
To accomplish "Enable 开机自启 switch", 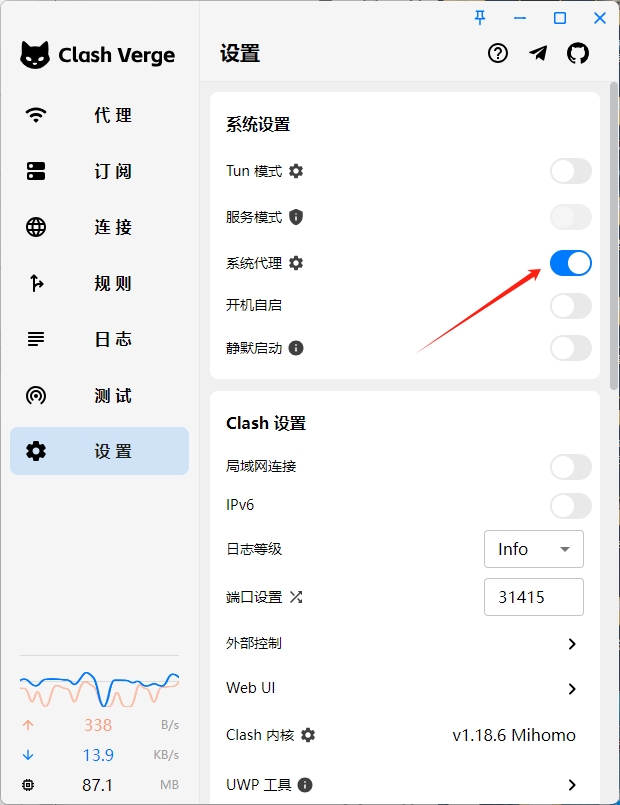I will click(571, 306).
